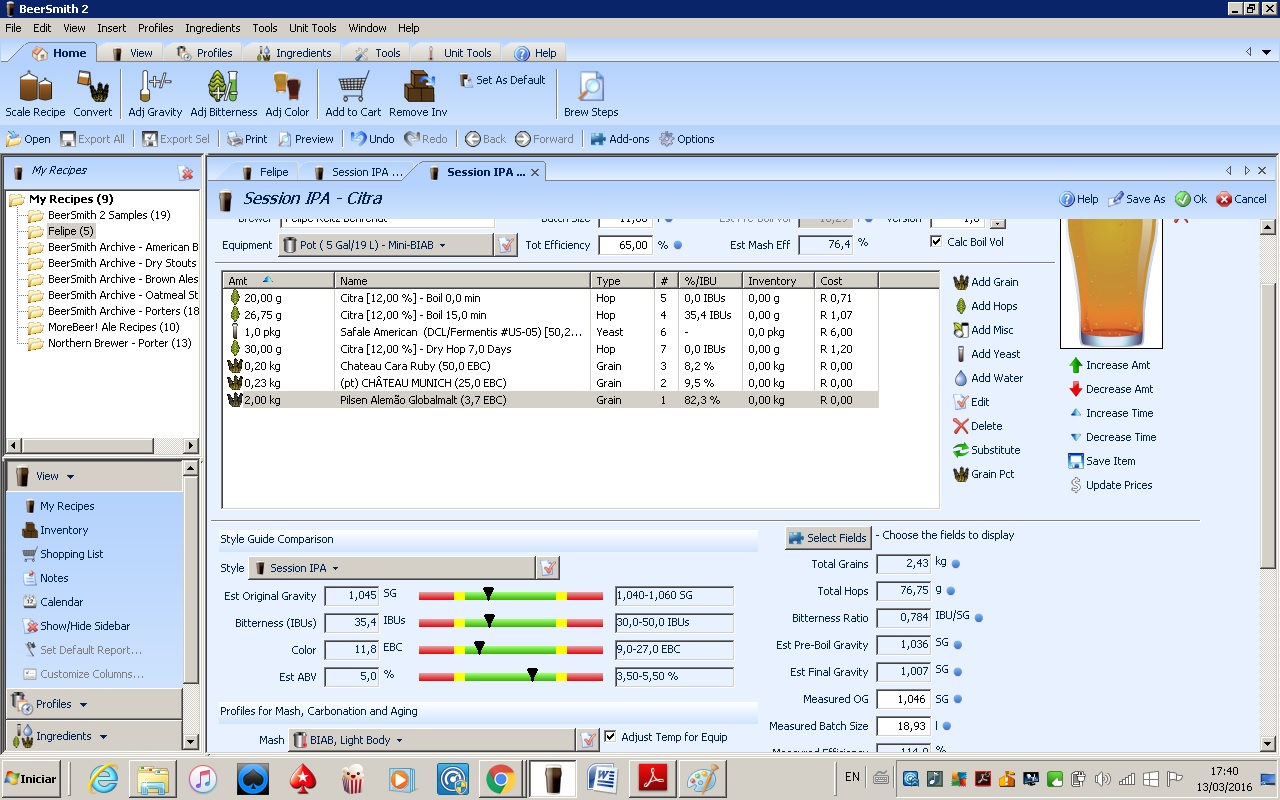Select the Chateau Cara Ruby grain row

[x=550, y=366]
